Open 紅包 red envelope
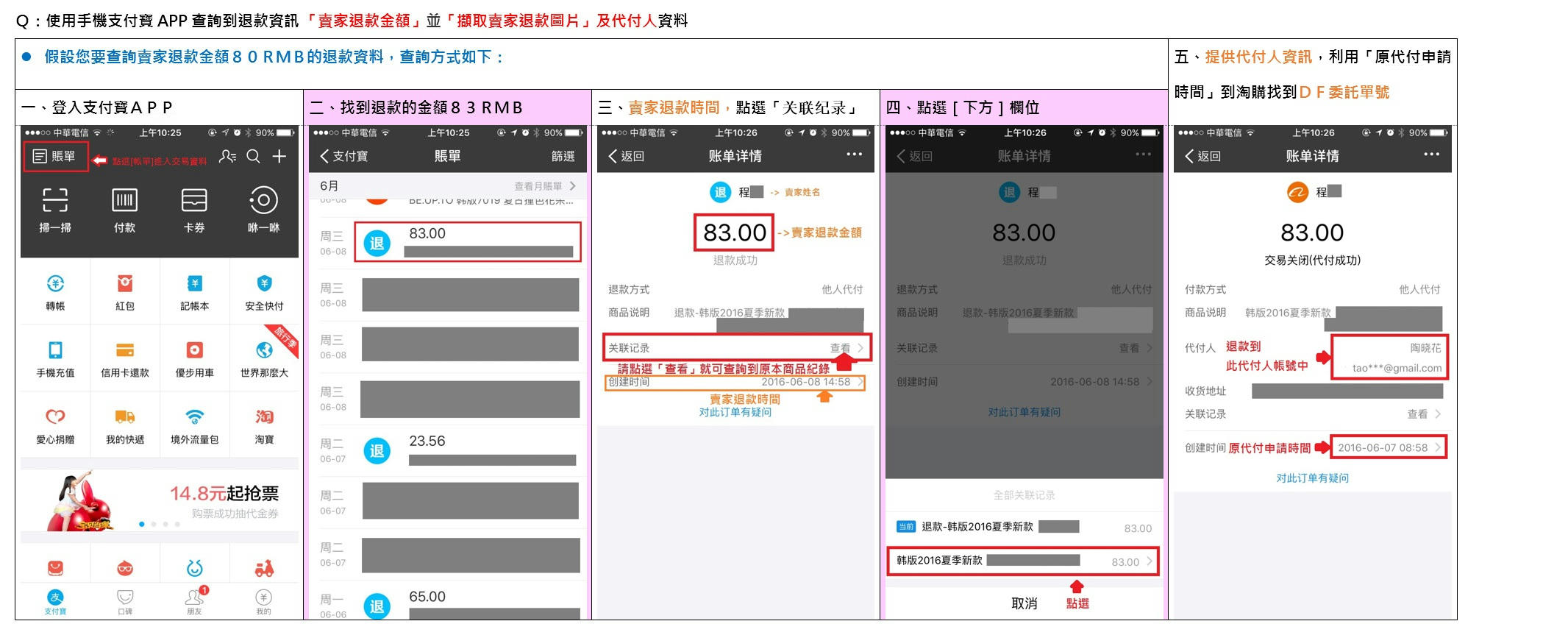Viewport: 1568px width, 635px height. pyautogui.click(x=125, y=292)
